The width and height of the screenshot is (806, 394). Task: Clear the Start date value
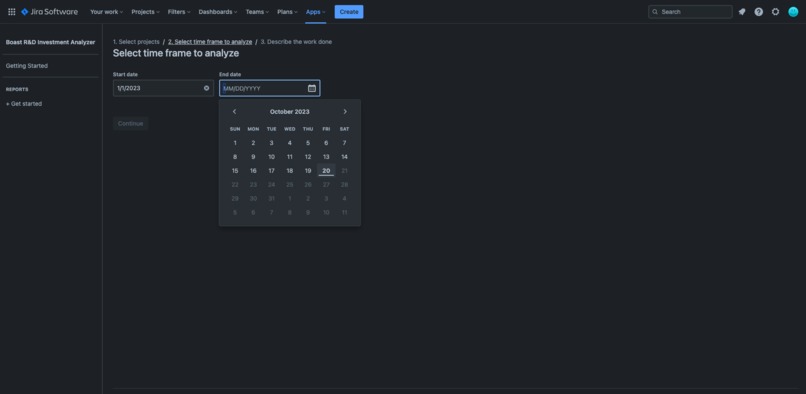(x=207, y=88)
